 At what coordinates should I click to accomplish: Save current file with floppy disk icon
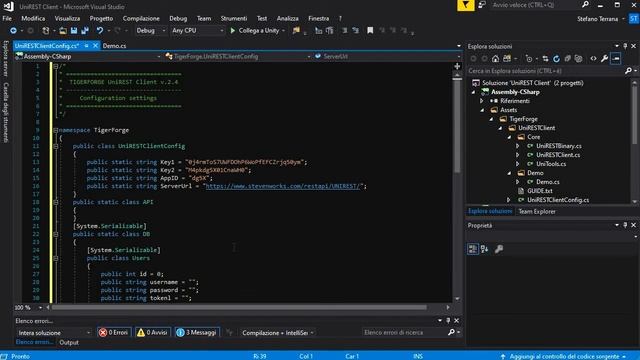pyautogui.click(x=74, y=31)
